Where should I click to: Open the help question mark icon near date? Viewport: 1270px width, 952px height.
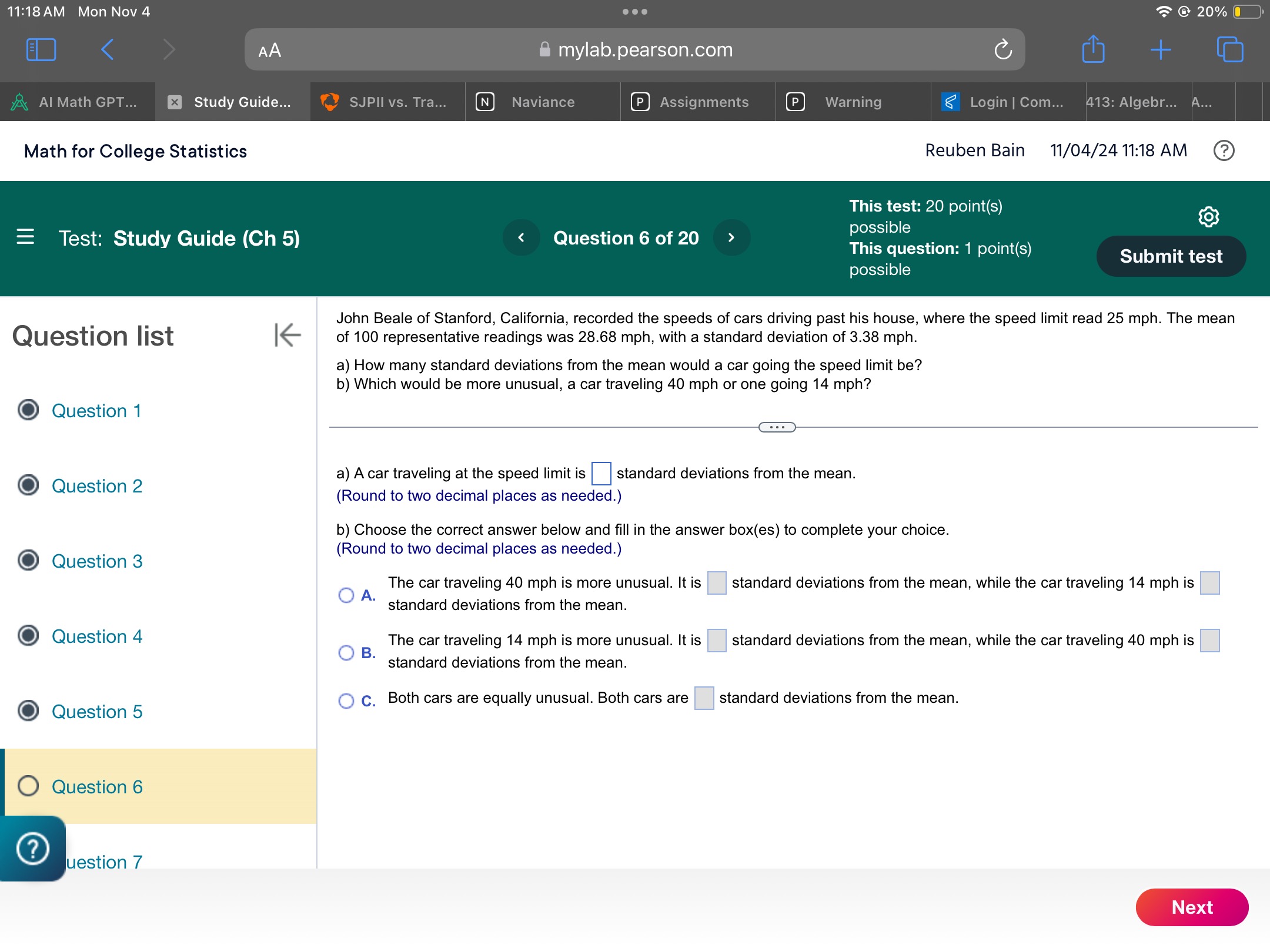1224,151
